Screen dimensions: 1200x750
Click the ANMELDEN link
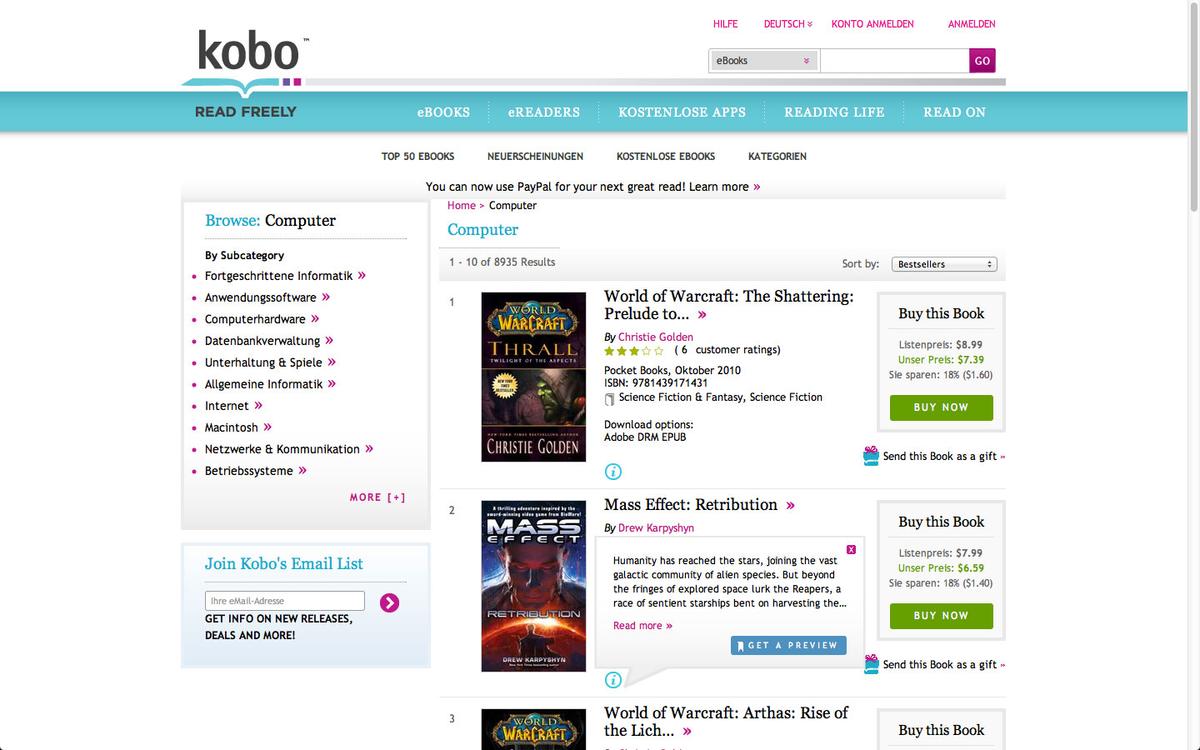coord(971,24)
